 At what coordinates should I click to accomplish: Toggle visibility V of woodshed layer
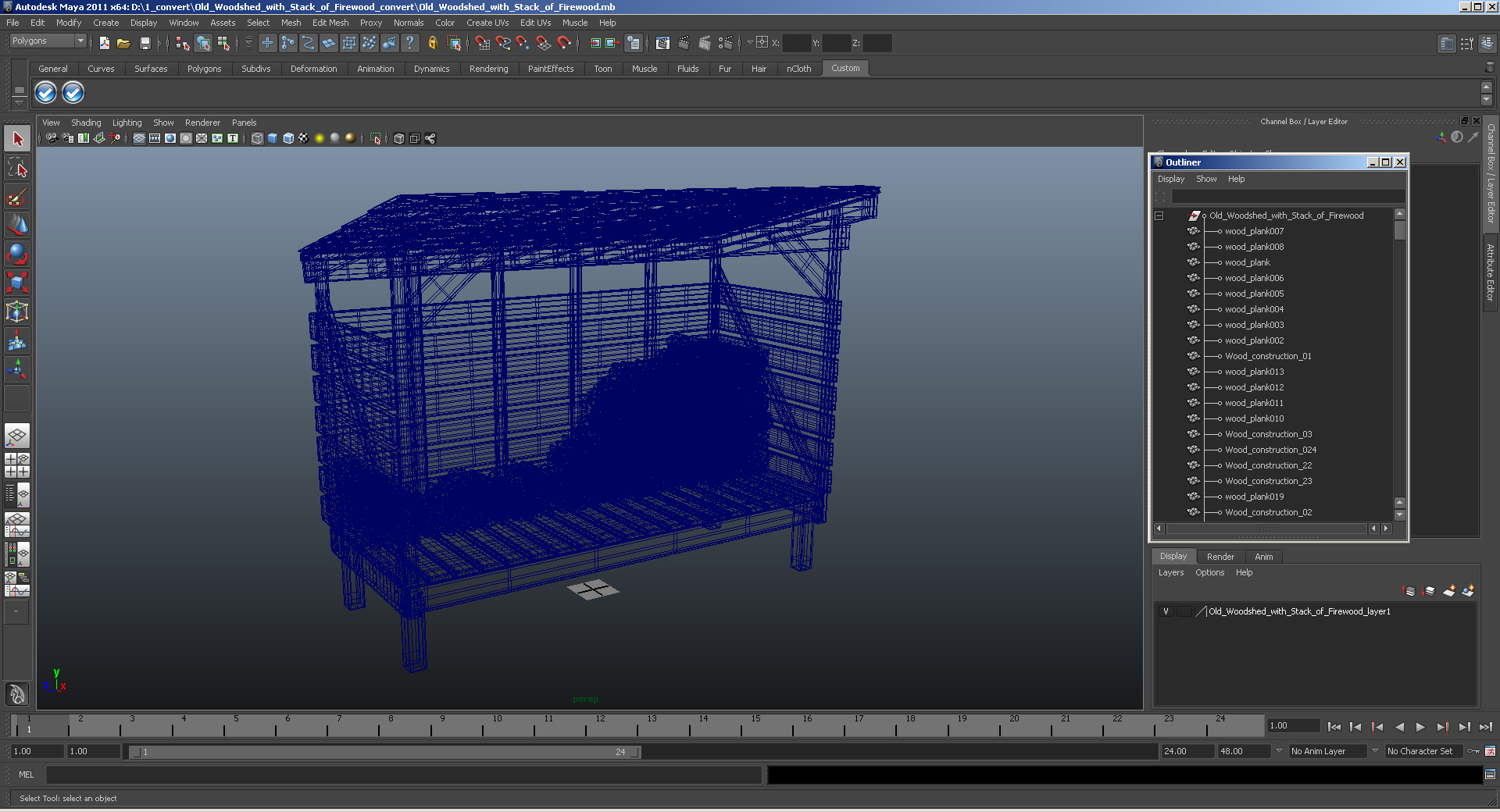(1166, 611)
